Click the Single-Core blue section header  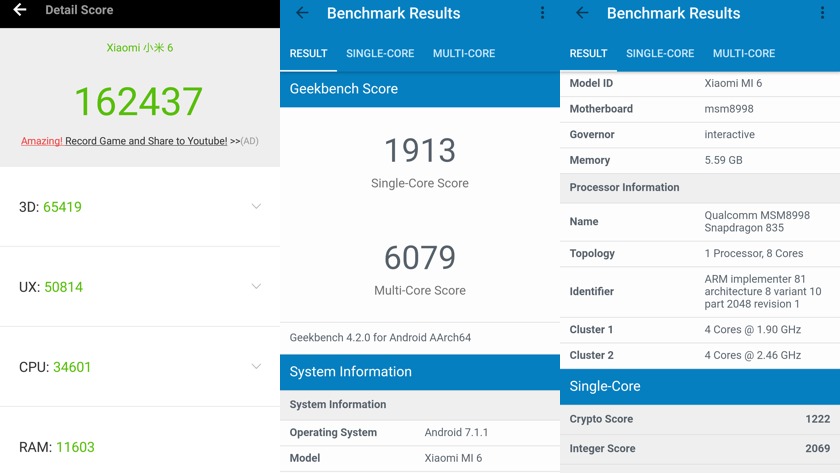(x=700, y=387)
